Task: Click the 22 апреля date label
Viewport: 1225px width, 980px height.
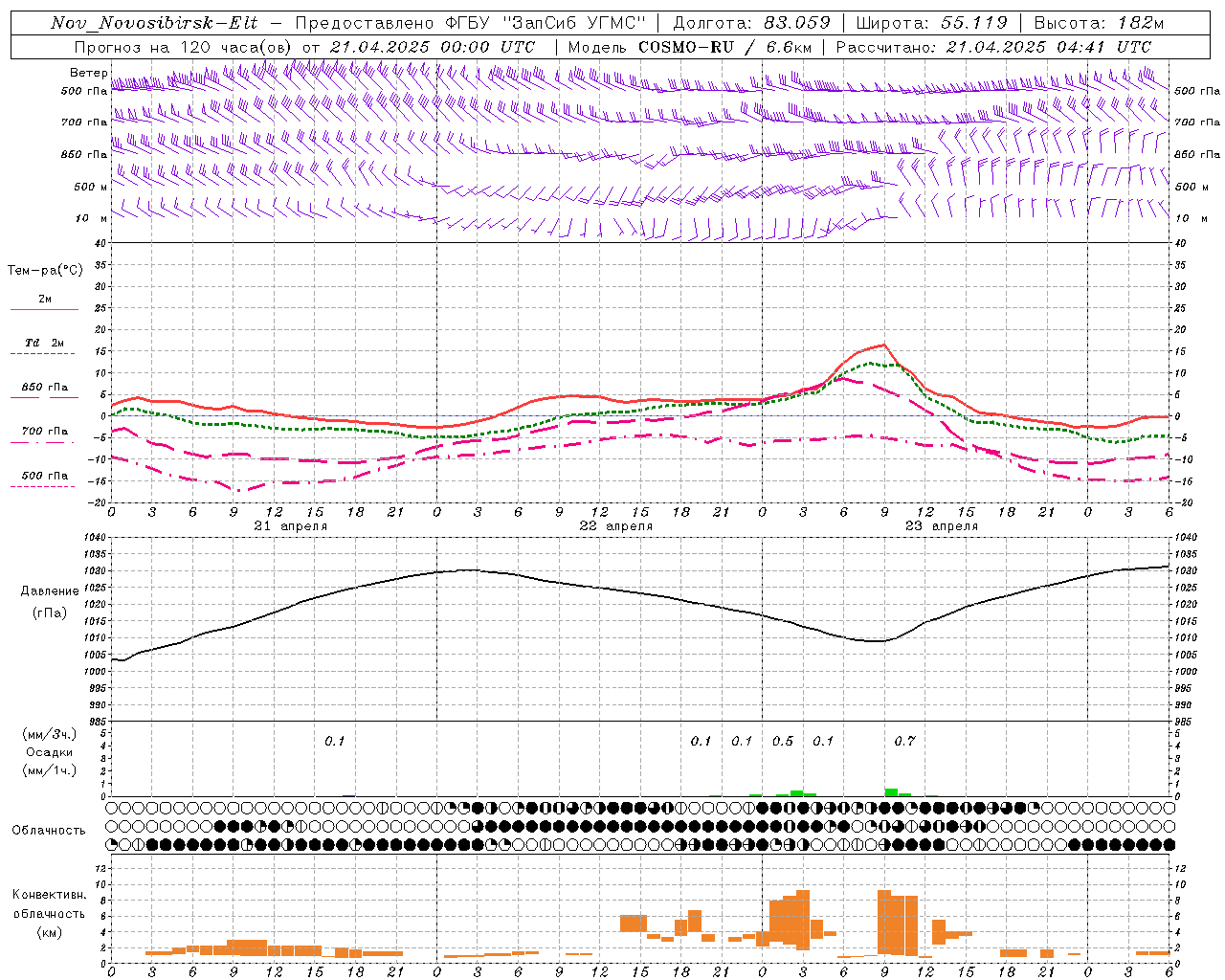Action: click(x=616, y=526)
